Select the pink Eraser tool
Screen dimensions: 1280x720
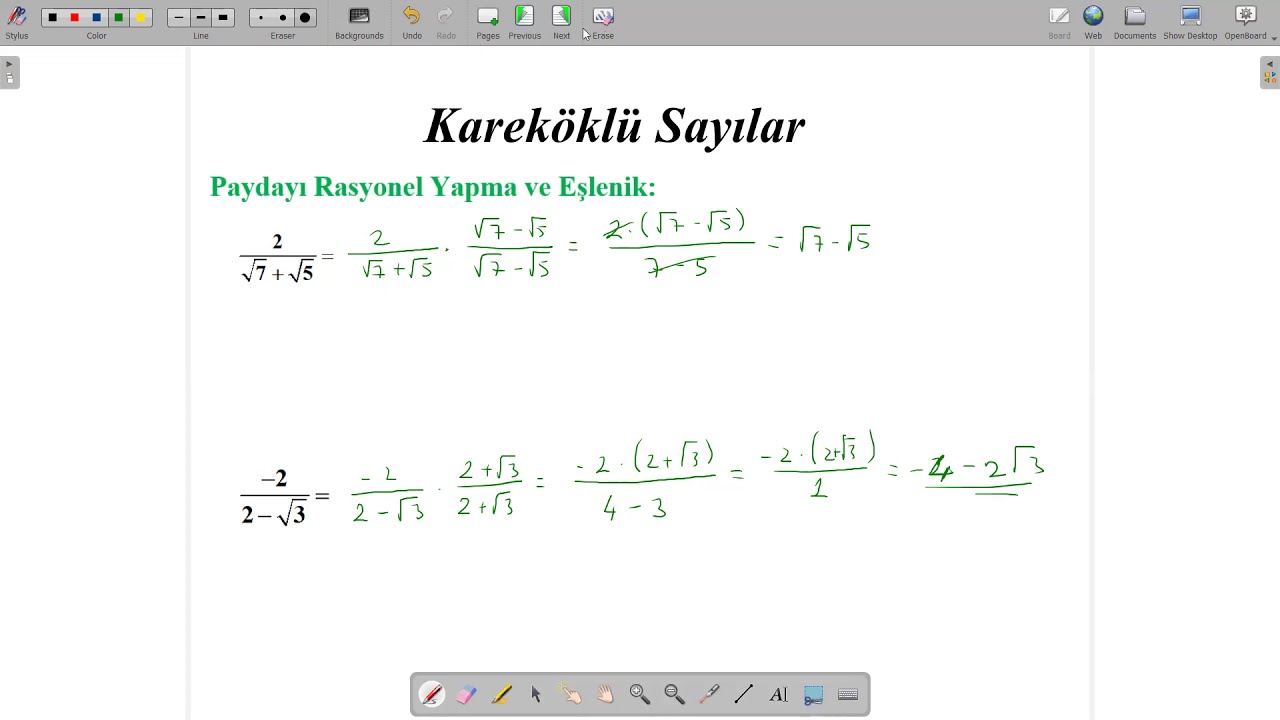point(466,694)
